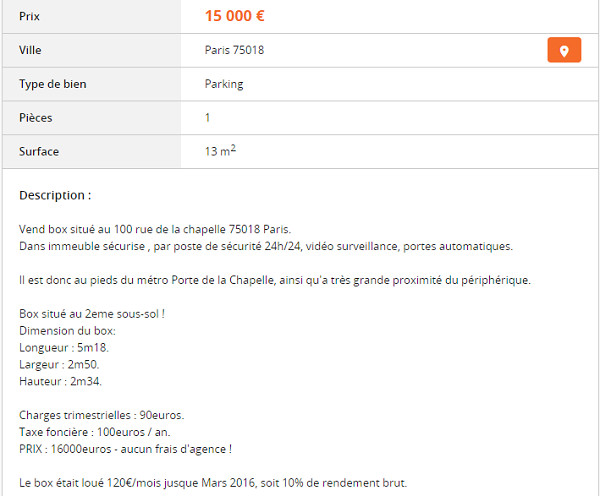Viewport: 600px width, 496px height.
Task: Click the Pièces row label
Action: tap(36, 117)
